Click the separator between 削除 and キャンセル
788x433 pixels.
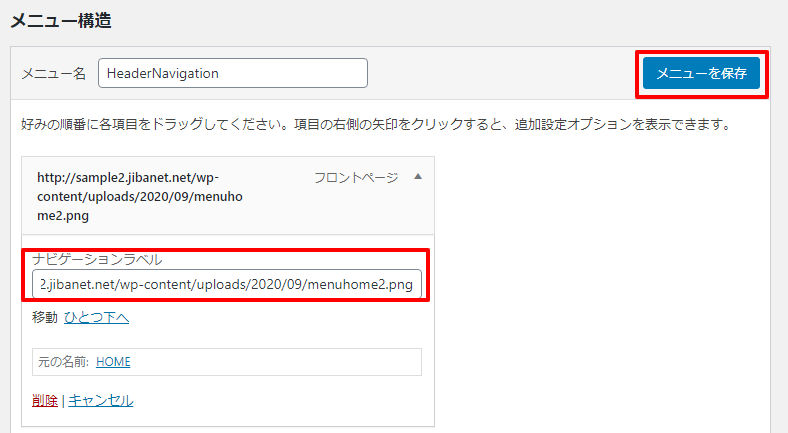coord(63,401)
